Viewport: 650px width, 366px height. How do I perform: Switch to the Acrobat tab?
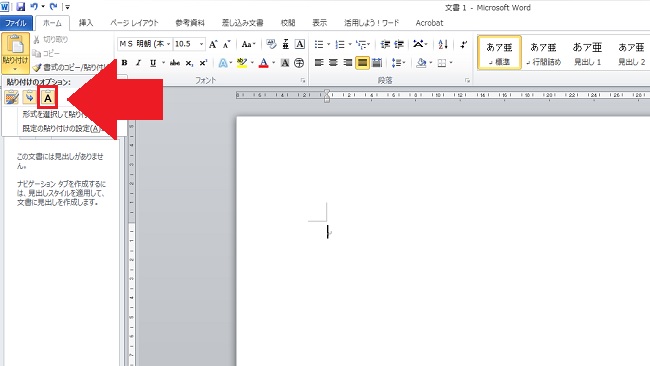click(429, 23)
